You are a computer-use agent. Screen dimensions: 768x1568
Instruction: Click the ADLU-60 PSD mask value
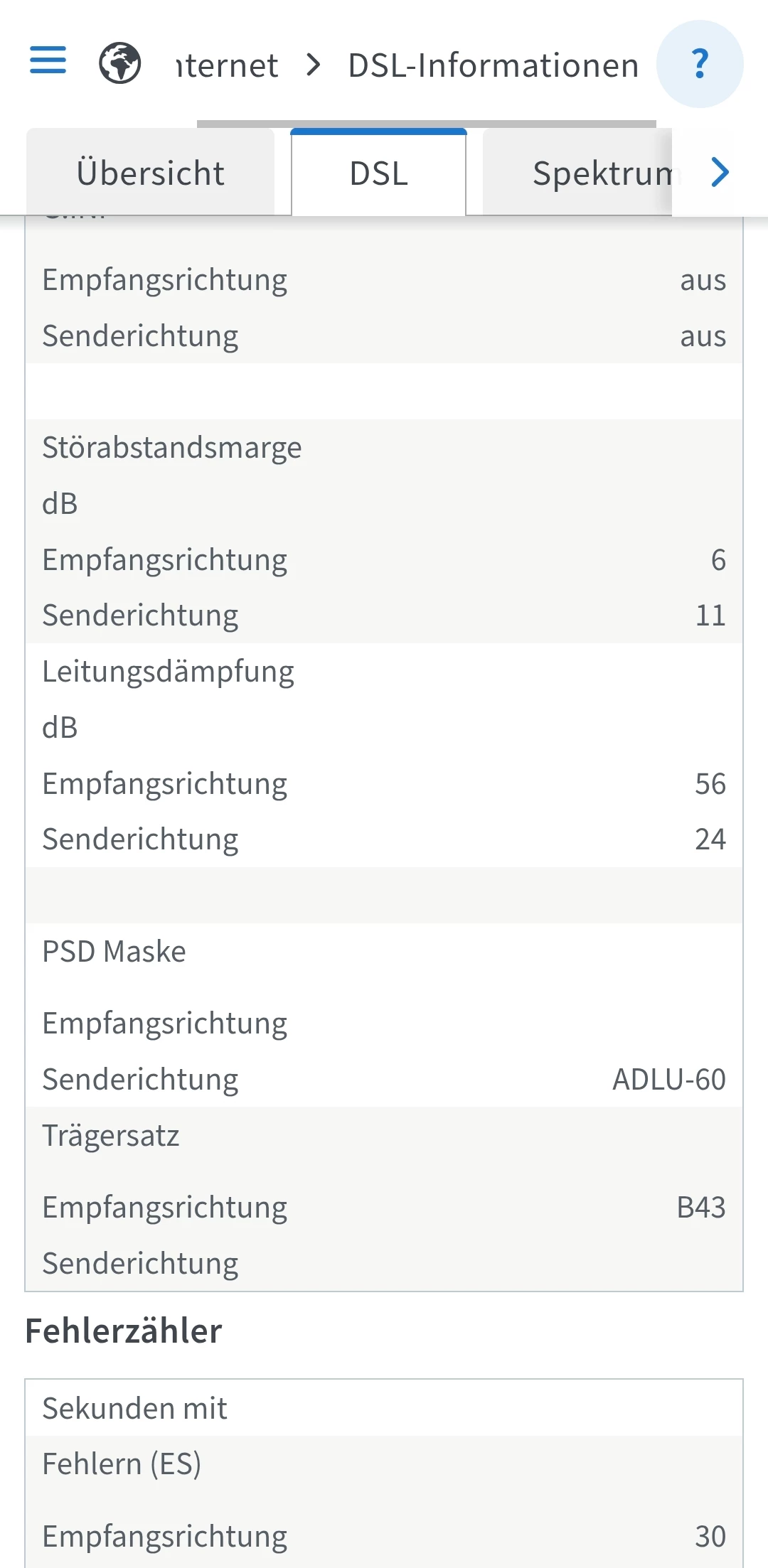click(x=668, y=1080)
